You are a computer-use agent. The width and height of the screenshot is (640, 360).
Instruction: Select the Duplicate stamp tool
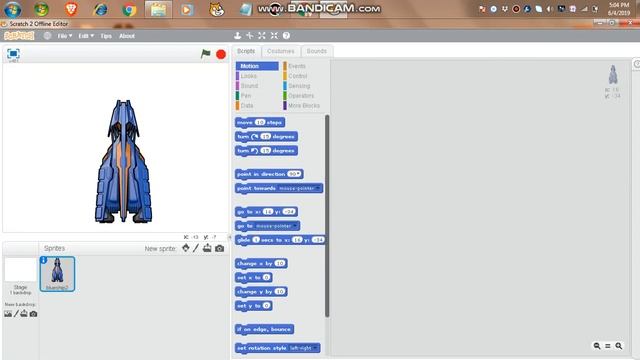coord(238,36)
